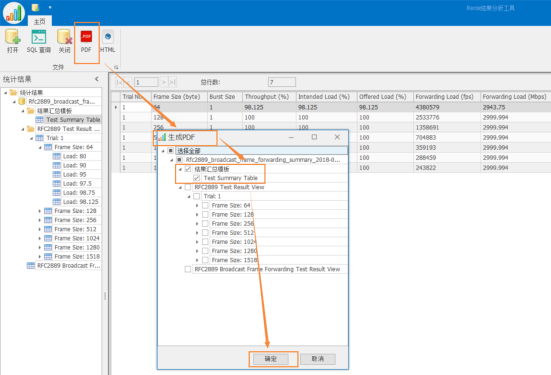
Task: Click the Close database icon
Action: point(64,37)
